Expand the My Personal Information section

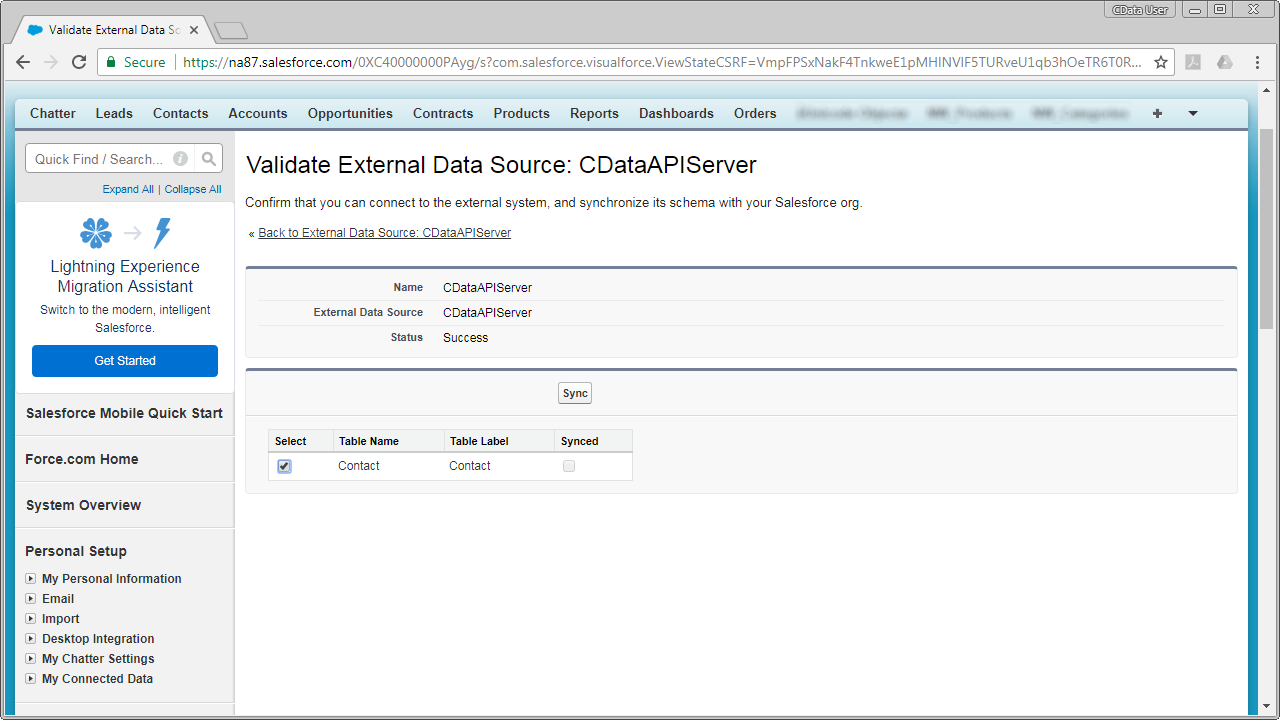[31, 578]
